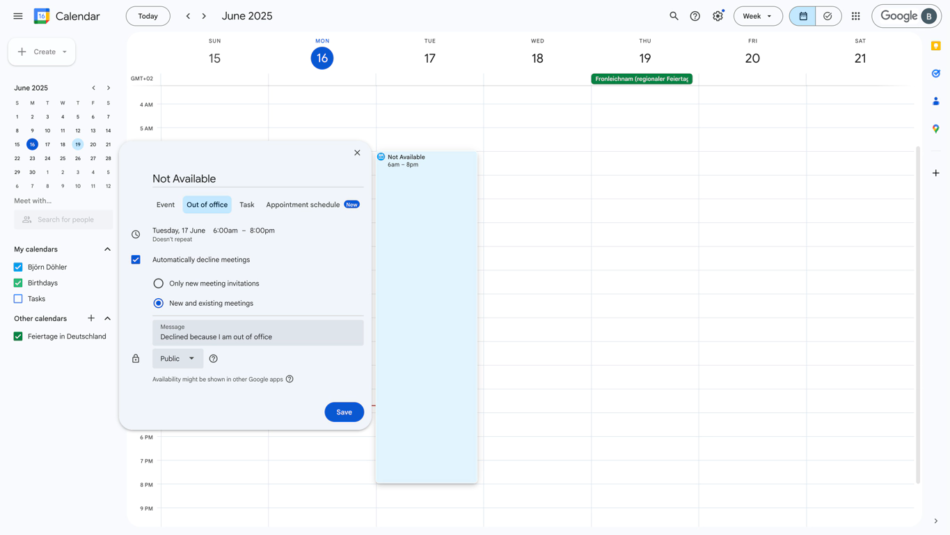
Task: Switch to Tasks view icon
Action: click(x=828, y=16)
